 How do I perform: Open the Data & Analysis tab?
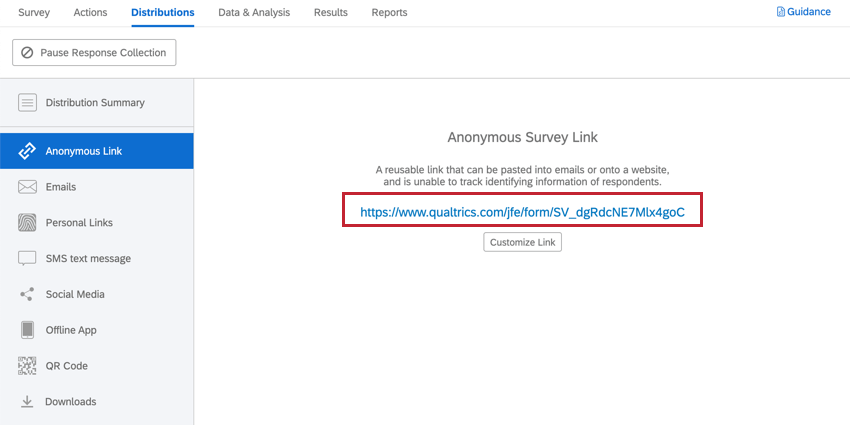tap(254, 12)
